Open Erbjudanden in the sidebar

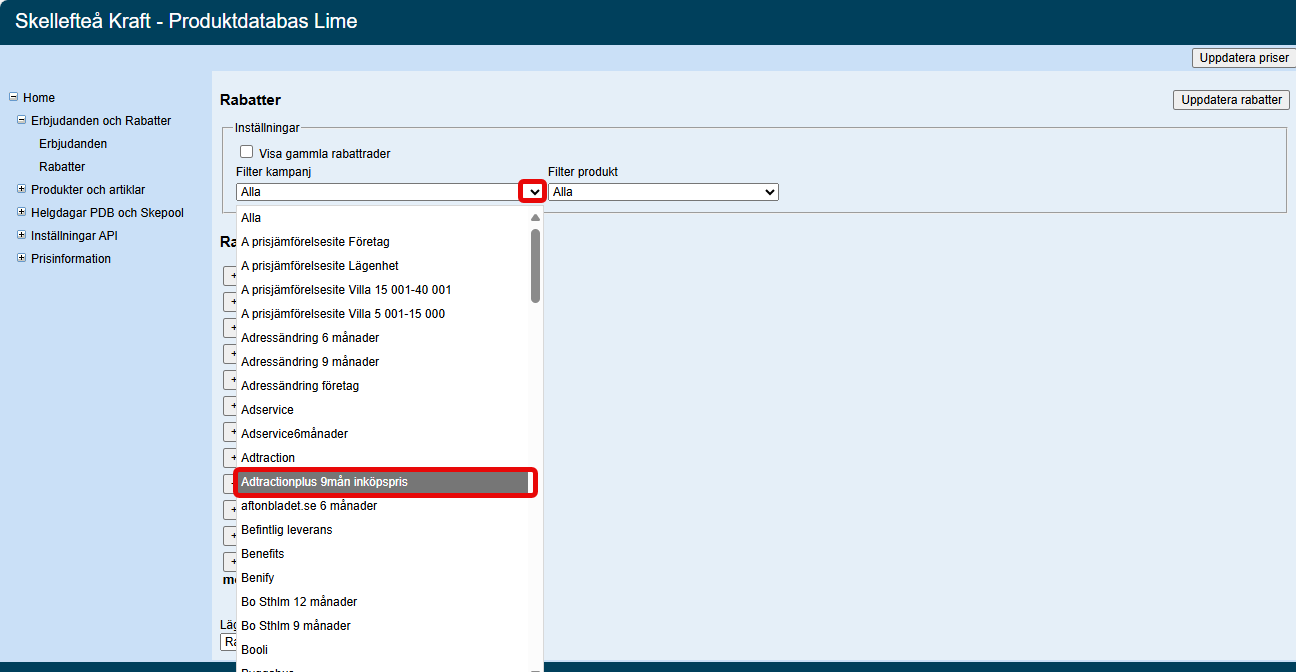pyautogui.click(x=73, y=144)
